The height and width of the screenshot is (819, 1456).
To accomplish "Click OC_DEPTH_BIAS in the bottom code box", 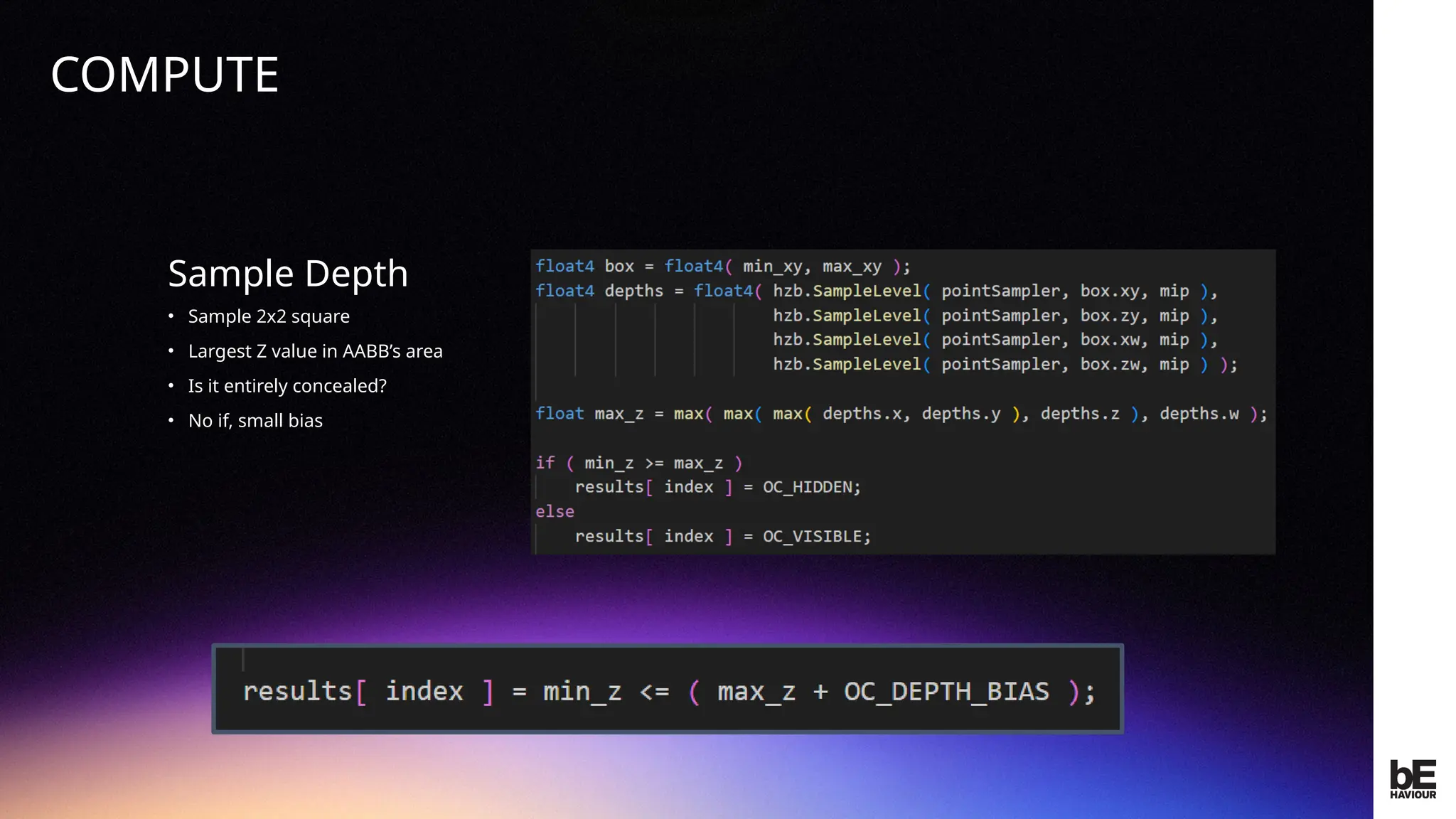I will (946, 692).
